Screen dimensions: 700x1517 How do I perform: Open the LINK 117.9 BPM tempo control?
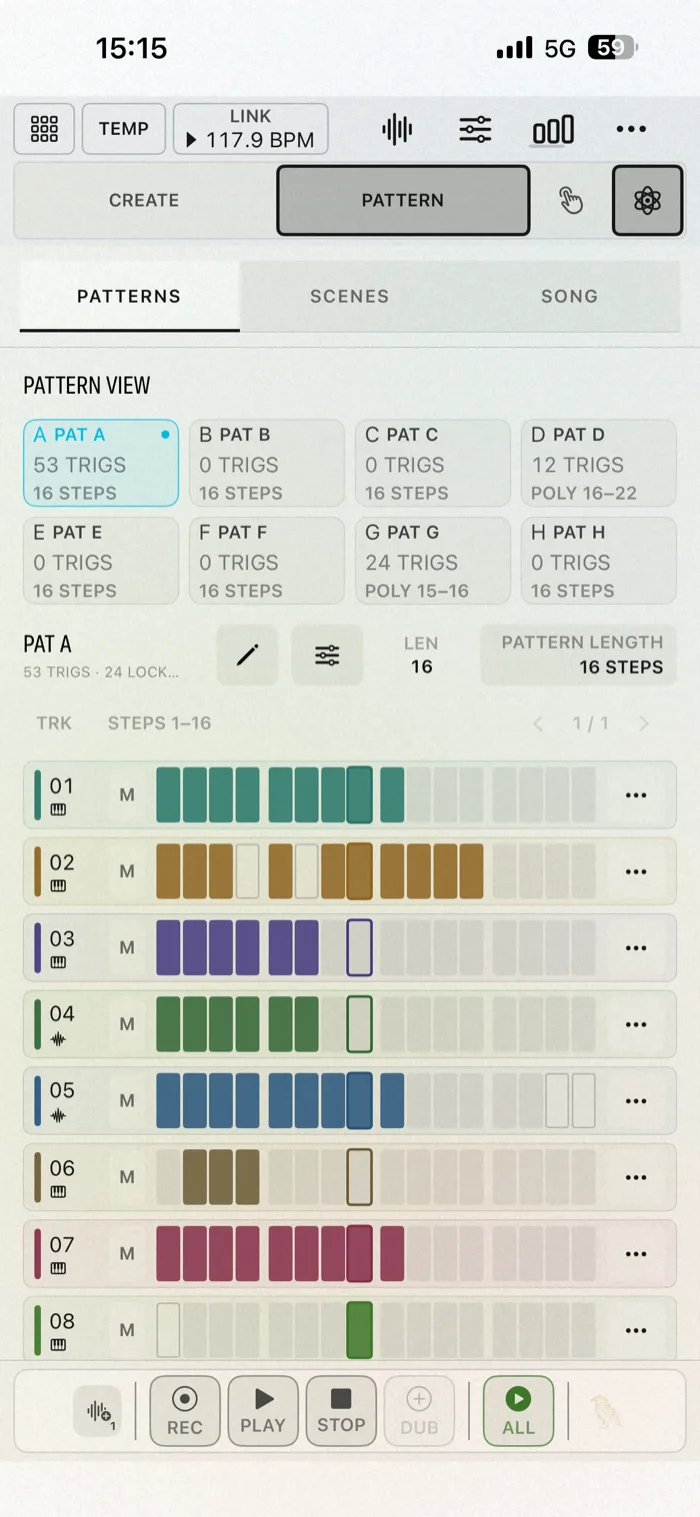click(x=251, y=129)
